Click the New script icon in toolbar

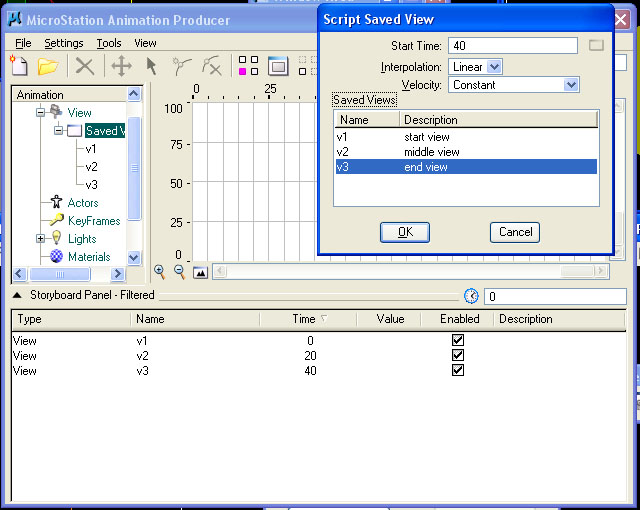[x=19, y=66]
